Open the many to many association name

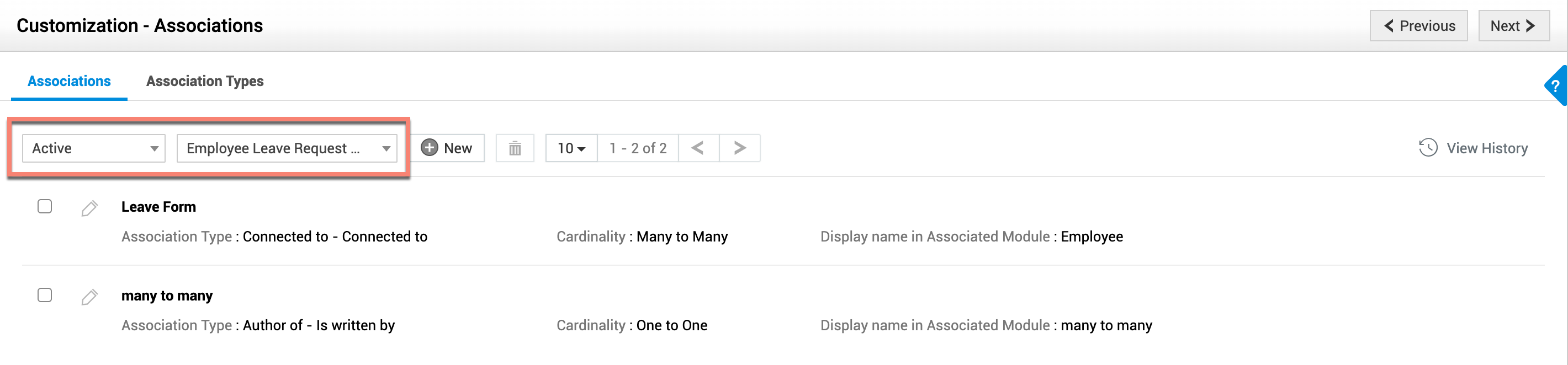tap(167, 296)
